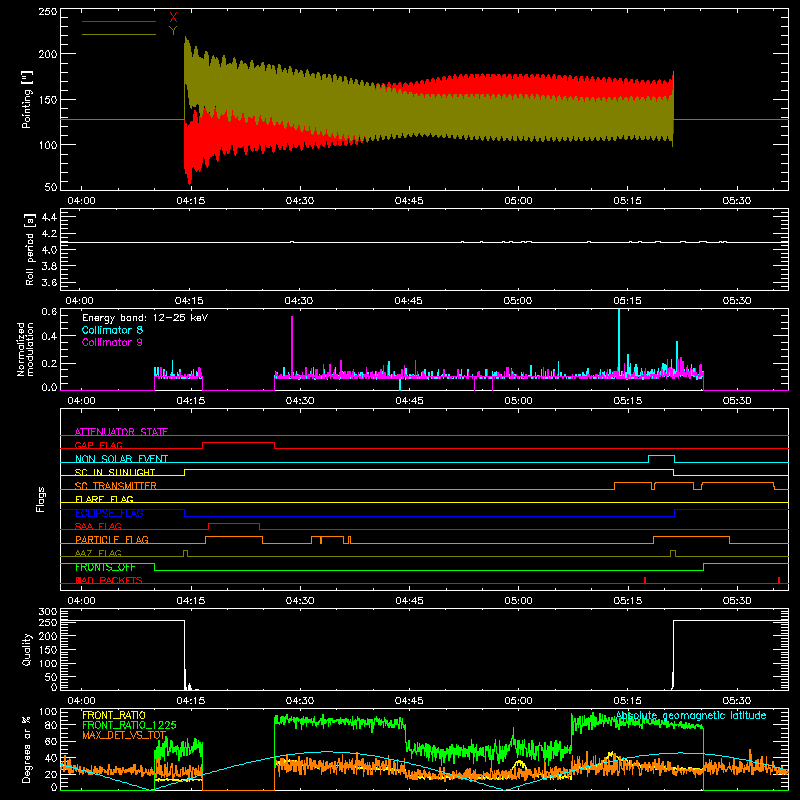The width and height of the screenshot is (800, 800).
Task: Click the green FRONT_RATIO_1225 legend label
Action: [x=129, y=725]
